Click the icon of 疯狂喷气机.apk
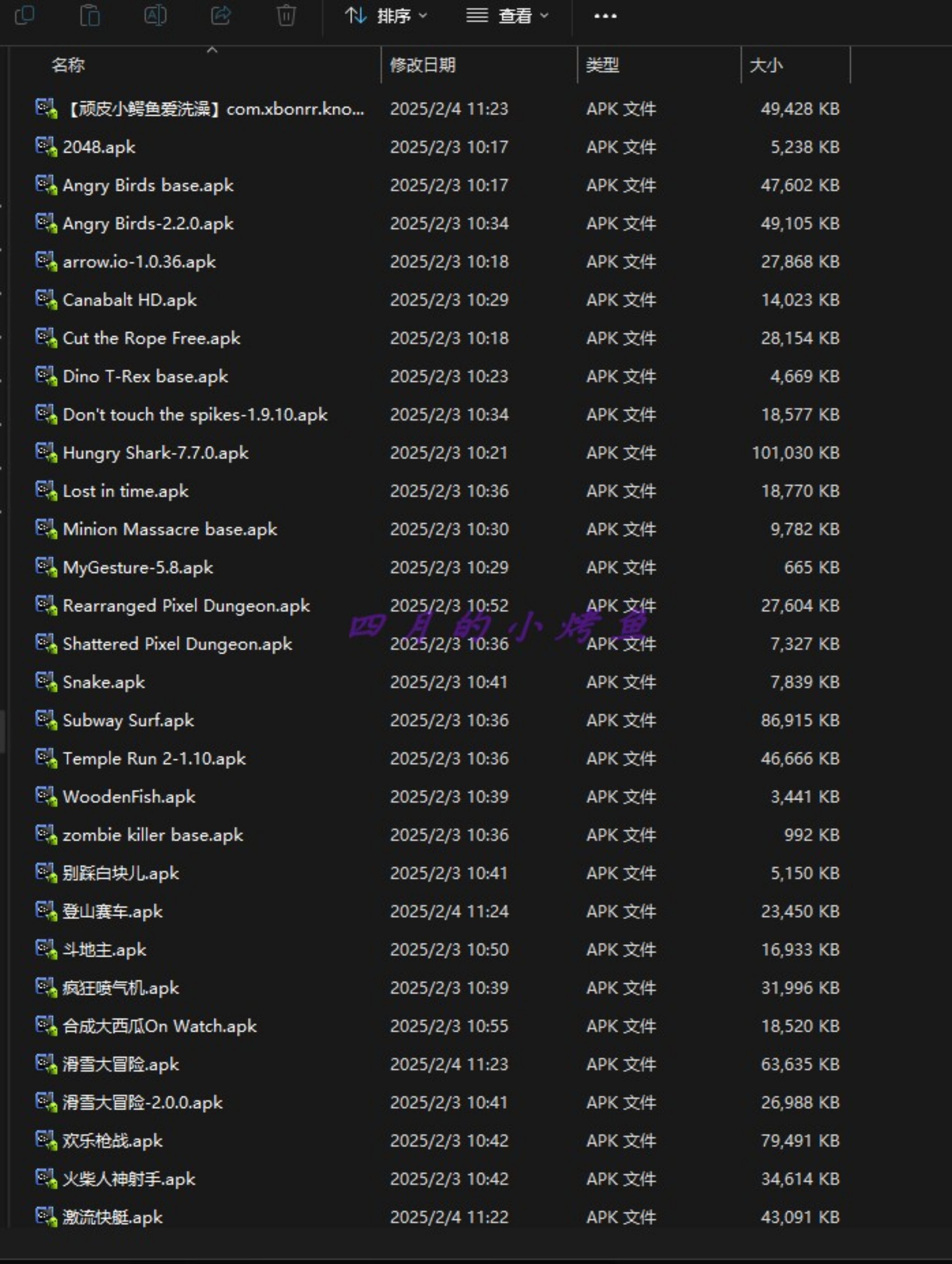Screen dimensions: 952x1264 46,988
